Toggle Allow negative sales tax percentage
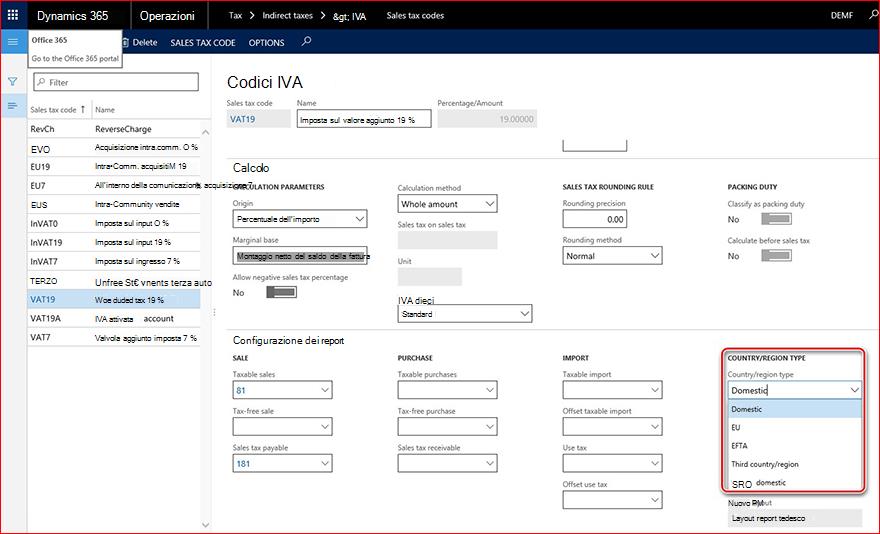Image resolution: width=880 pixels, height=534 pixels. pyautogui.click(x=281, y=292)
